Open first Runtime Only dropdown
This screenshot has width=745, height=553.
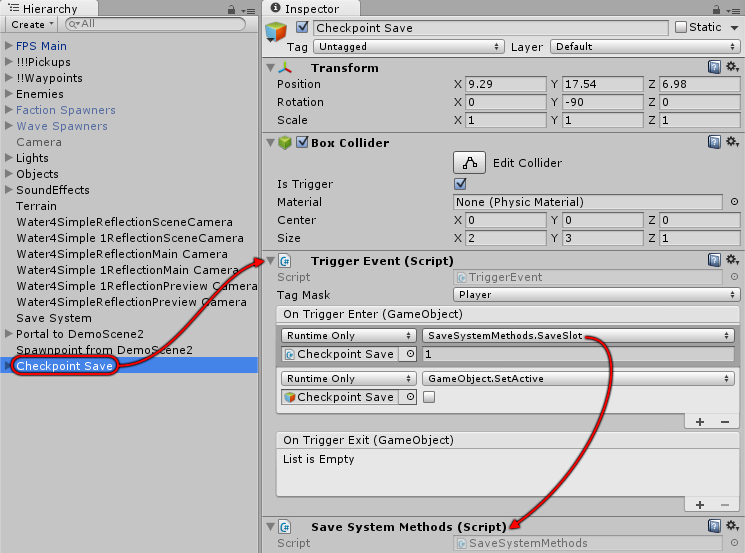click(349, 335)
